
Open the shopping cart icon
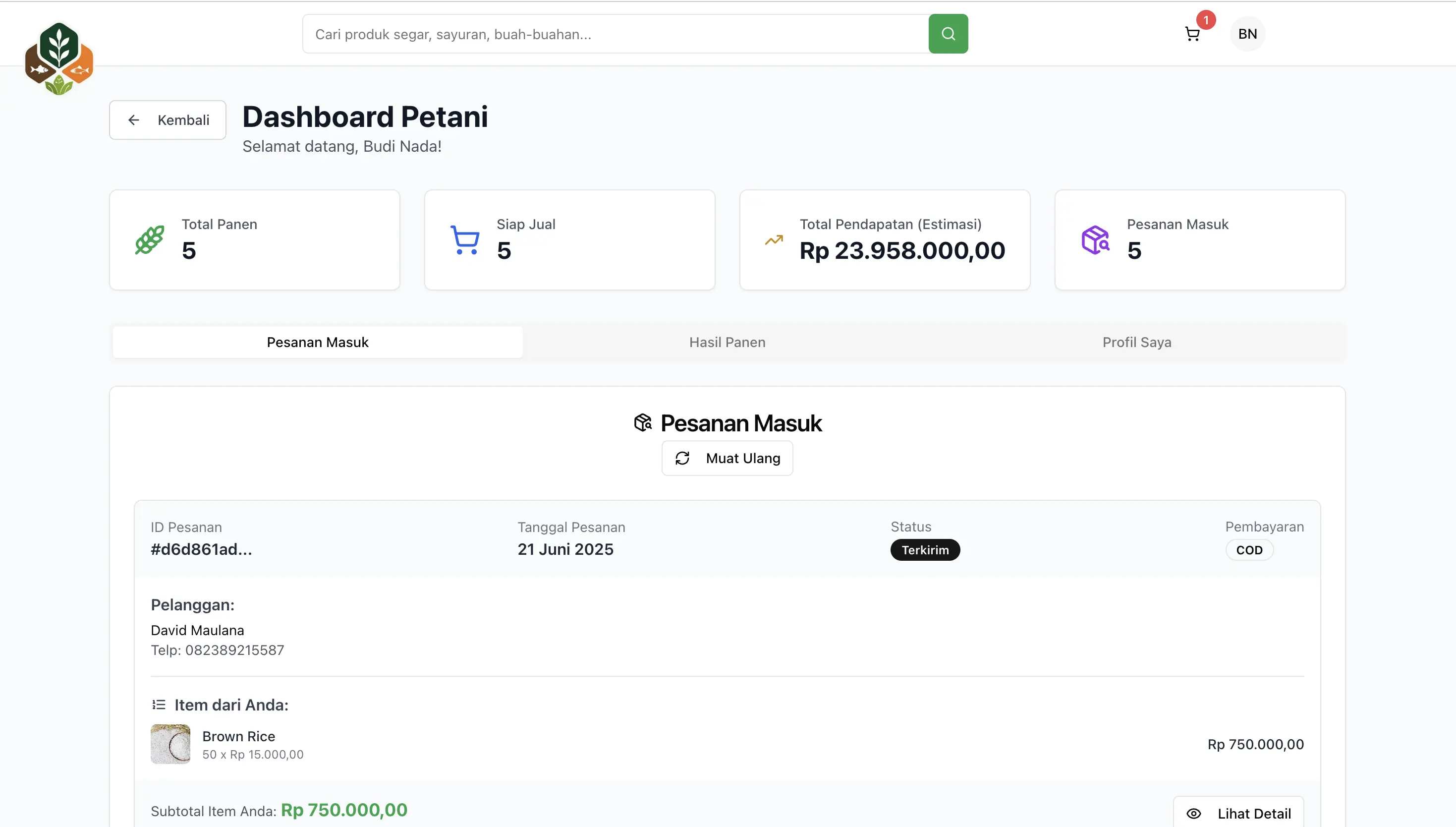coord(1192,35)
